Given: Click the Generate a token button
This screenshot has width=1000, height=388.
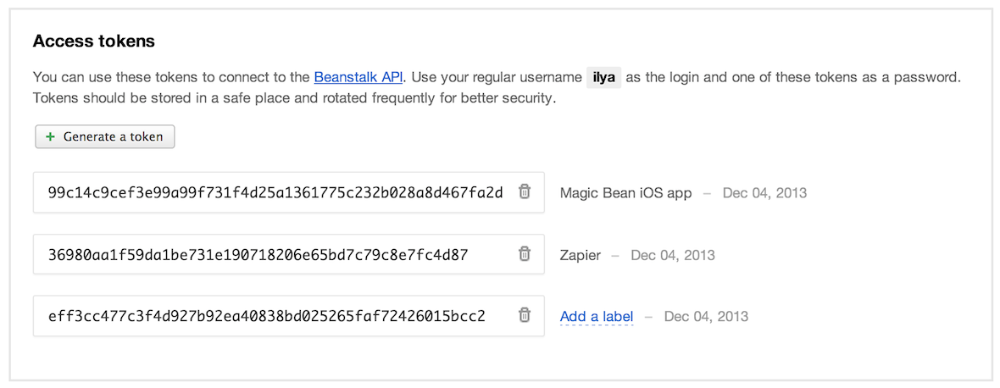Looking at the screenshot, I should (x=105, y=137).
